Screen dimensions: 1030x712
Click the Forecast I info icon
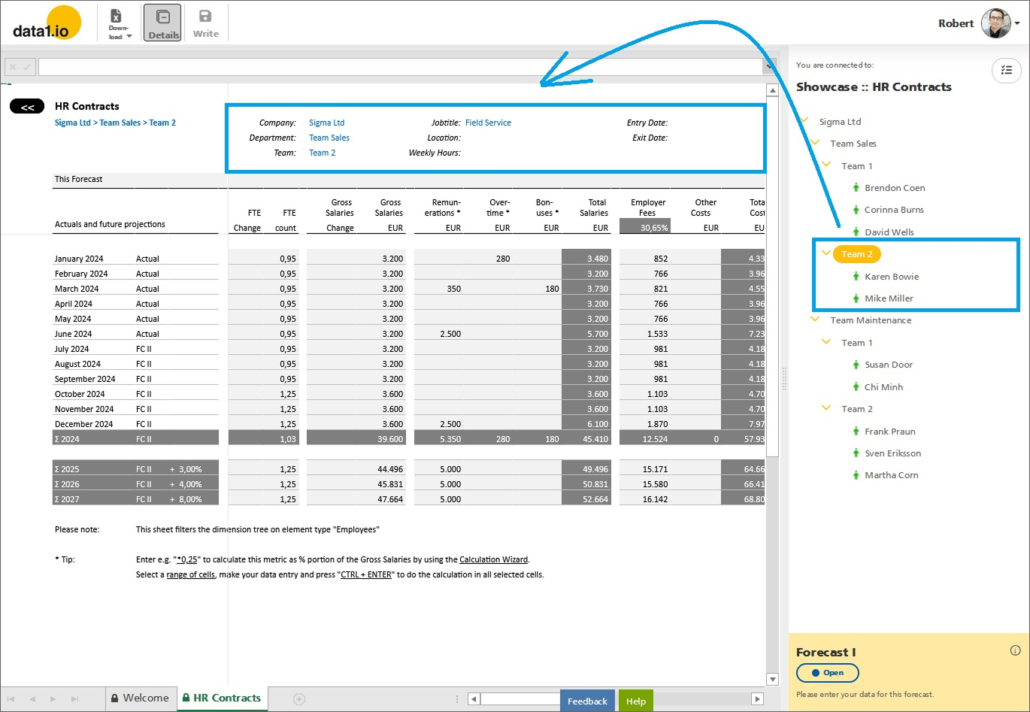tap(1015, 651)
